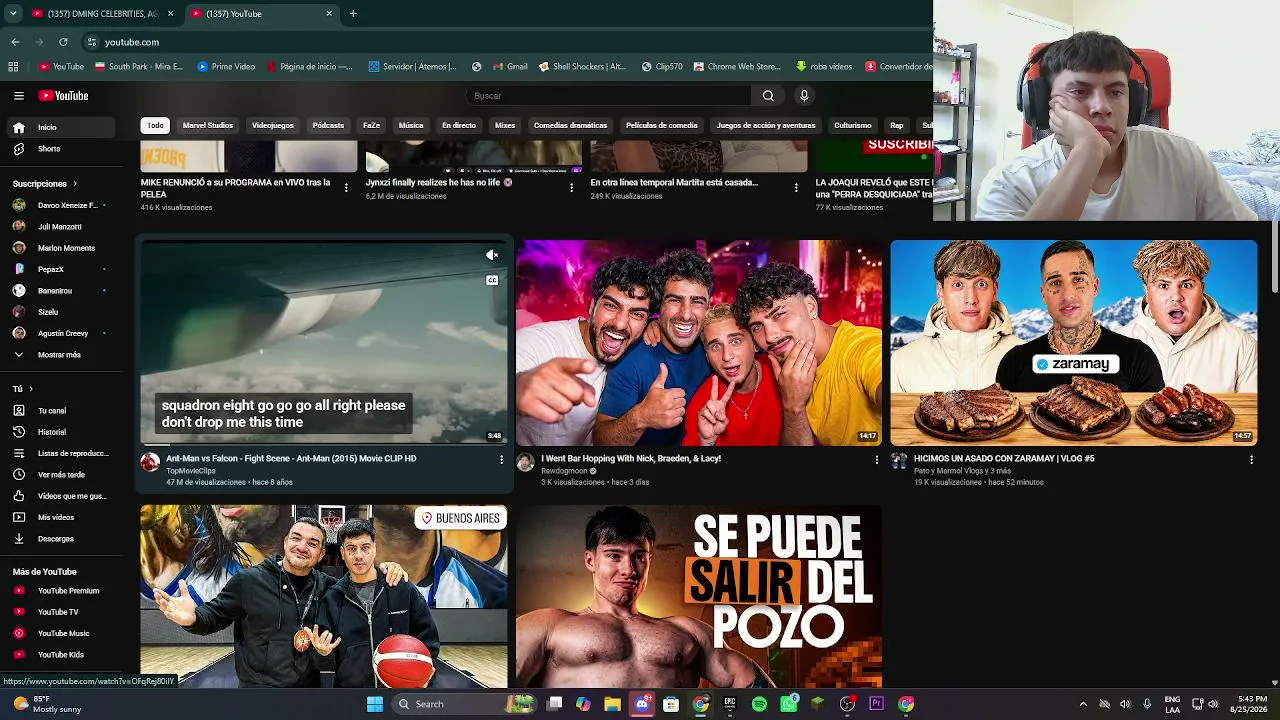1280x720 pixels.
Task: Open options menu for Bar Hopping video
Action: point(877,460)
